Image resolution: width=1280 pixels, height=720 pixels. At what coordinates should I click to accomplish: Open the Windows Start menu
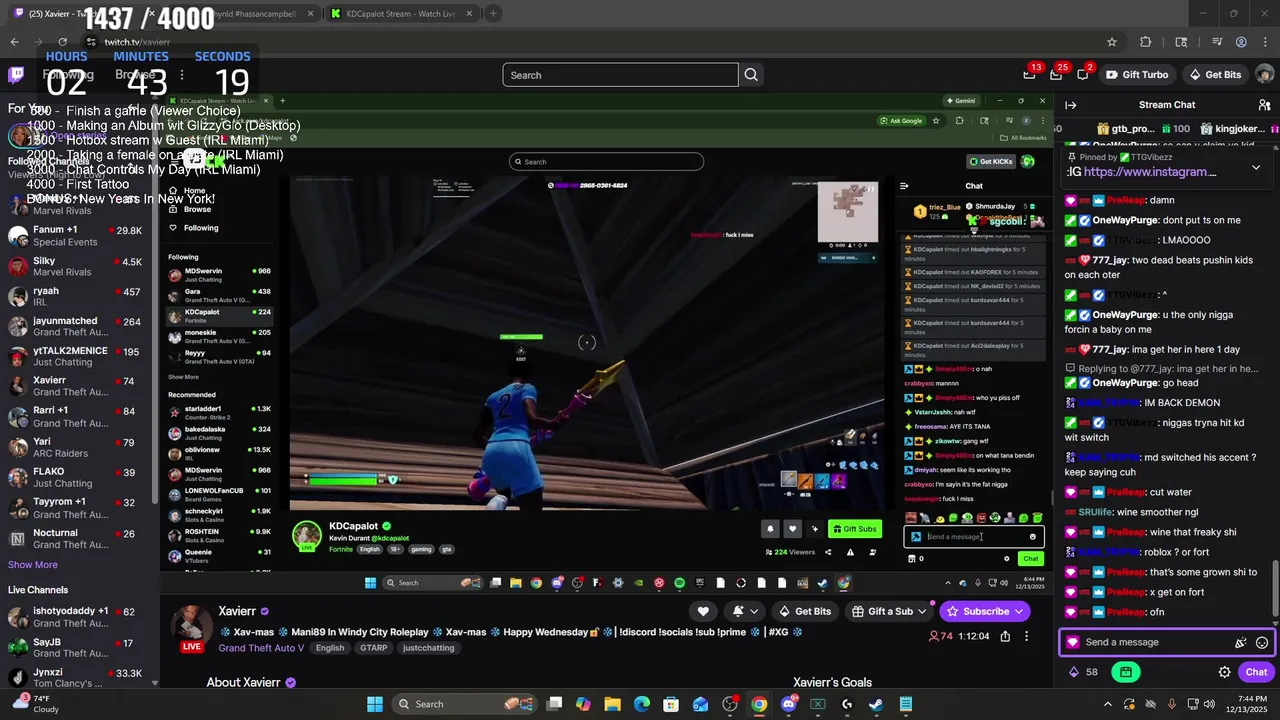[x=375, y=704]
